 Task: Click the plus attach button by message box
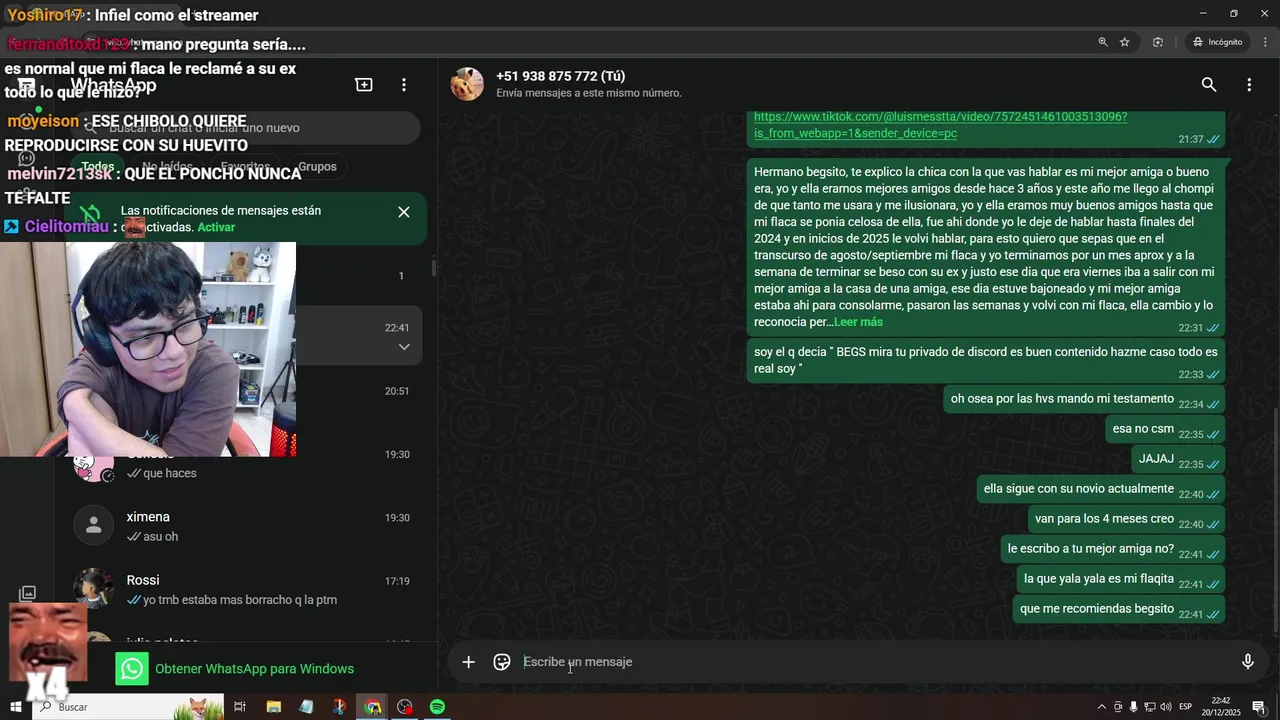[468, 662]
